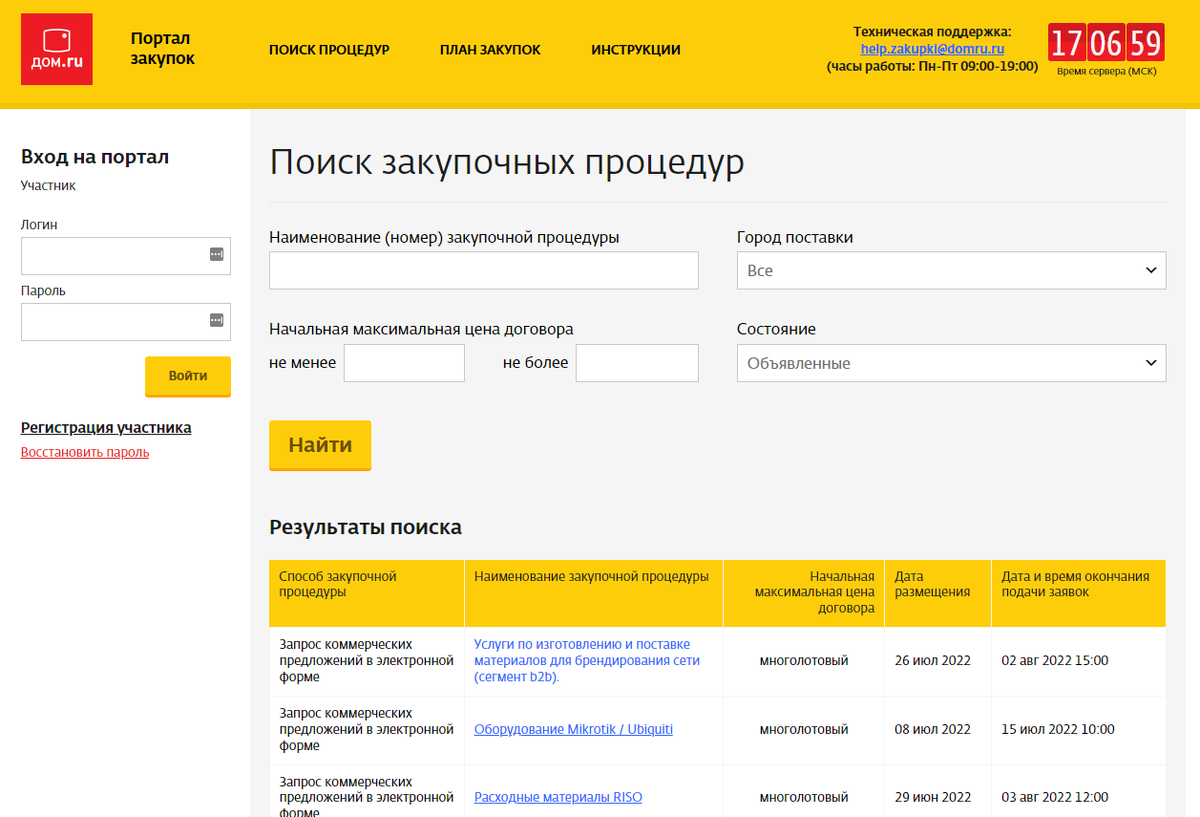Focus the Логин input field
The width and height of the screenshot is (1200, 817).
point(126,256)
